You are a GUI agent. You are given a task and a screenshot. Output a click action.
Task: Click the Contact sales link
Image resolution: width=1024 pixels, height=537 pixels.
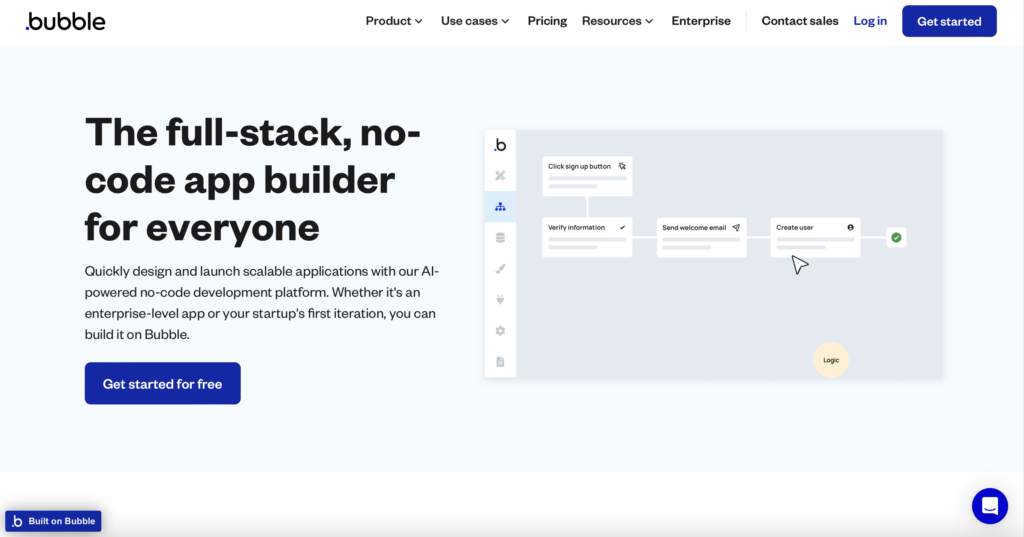799,21
